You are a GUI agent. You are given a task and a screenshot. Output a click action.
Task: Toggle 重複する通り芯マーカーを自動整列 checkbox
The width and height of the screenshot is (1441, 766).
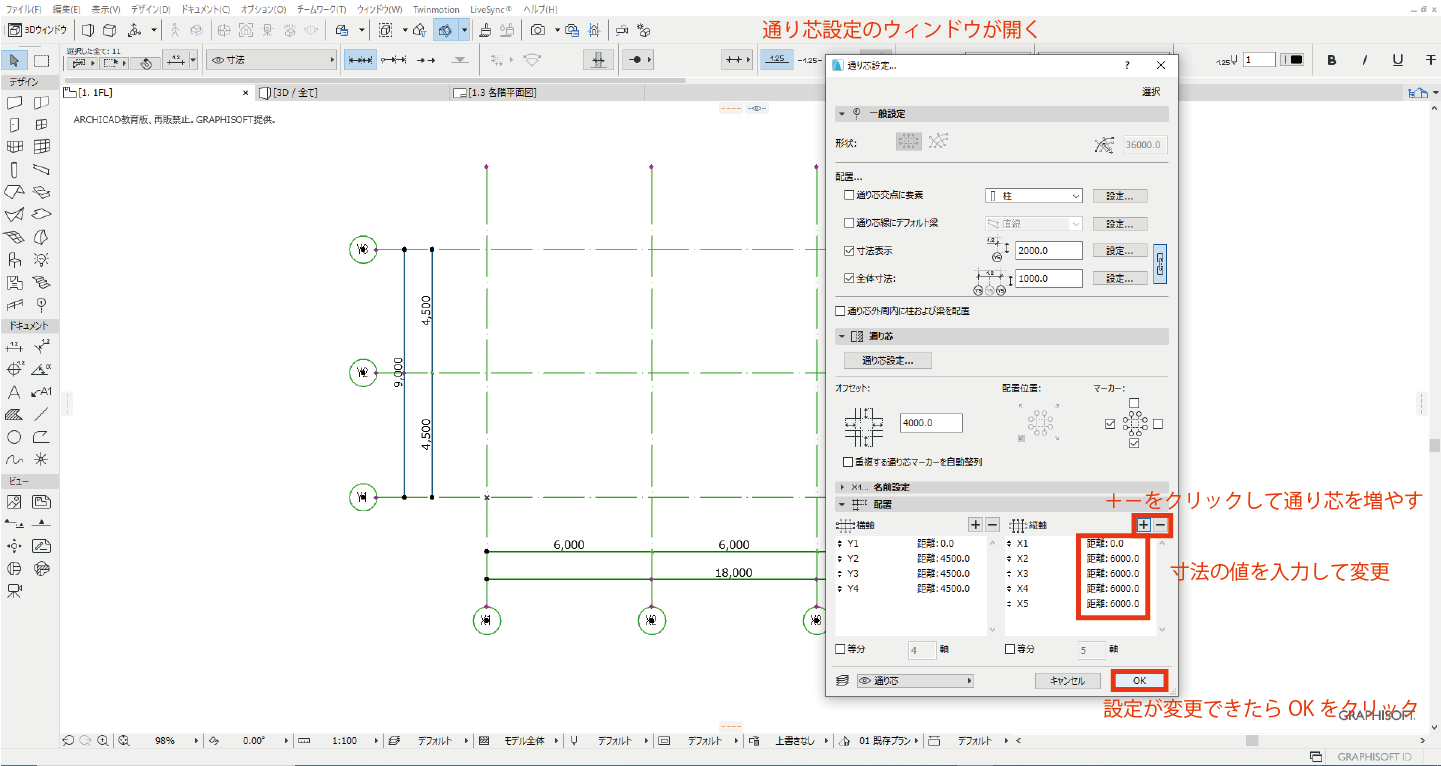coord(848,462)
